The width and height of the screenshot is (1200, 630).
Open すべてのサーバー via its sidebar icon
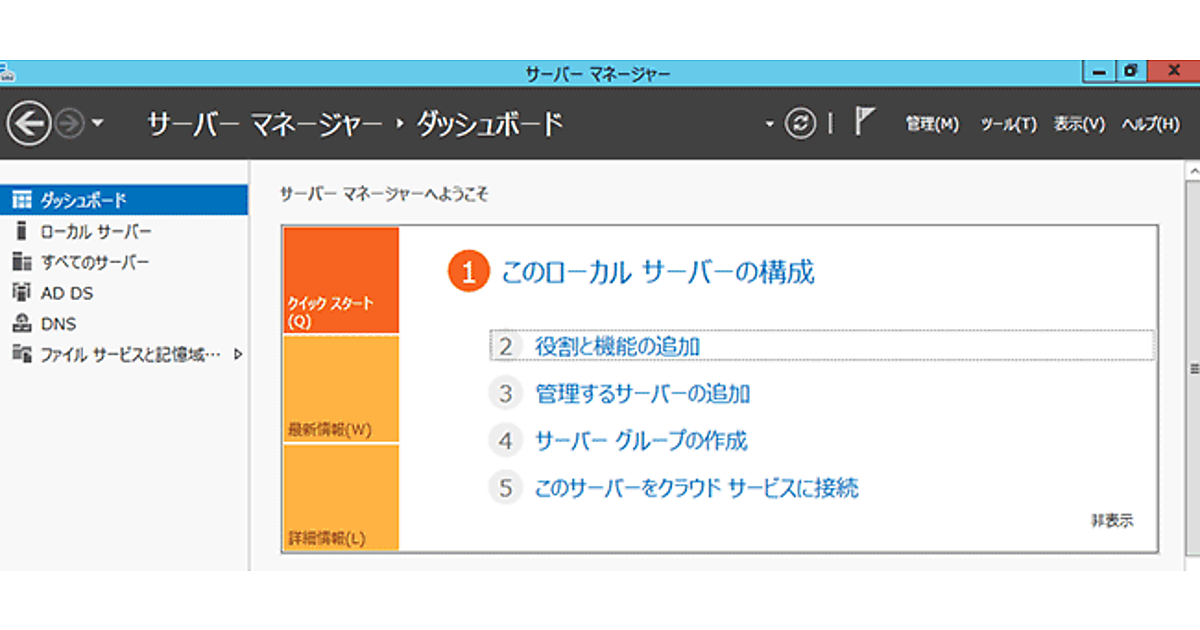22,262
